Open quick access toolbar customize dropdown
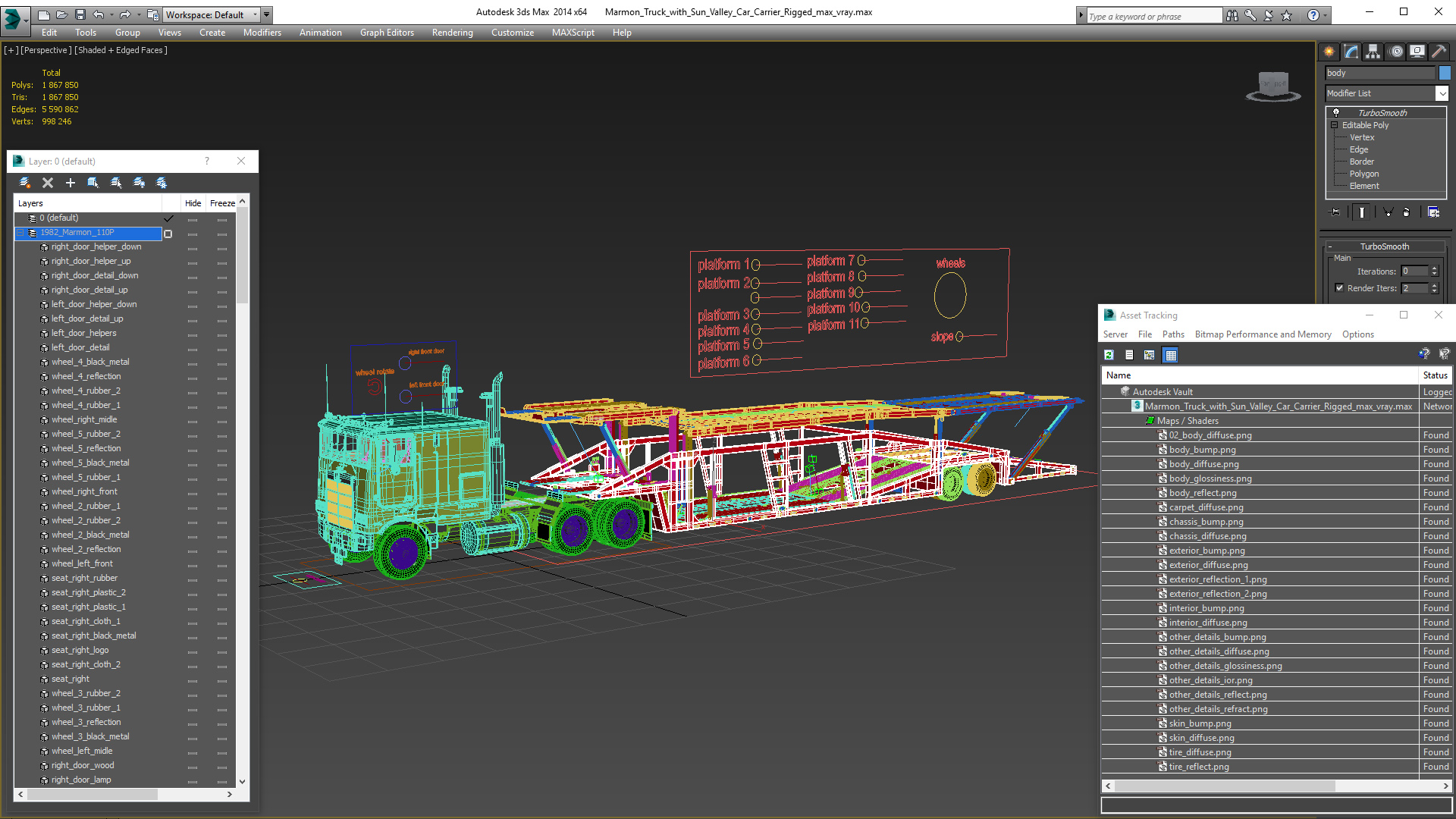1456x819 pixels. point(267,14)
